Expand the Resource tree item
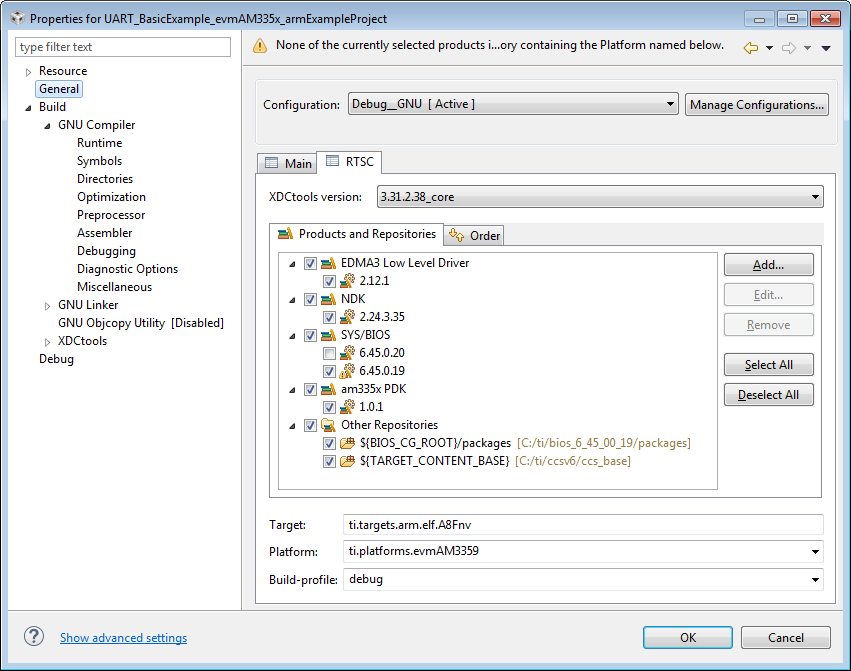 point(28,72)
